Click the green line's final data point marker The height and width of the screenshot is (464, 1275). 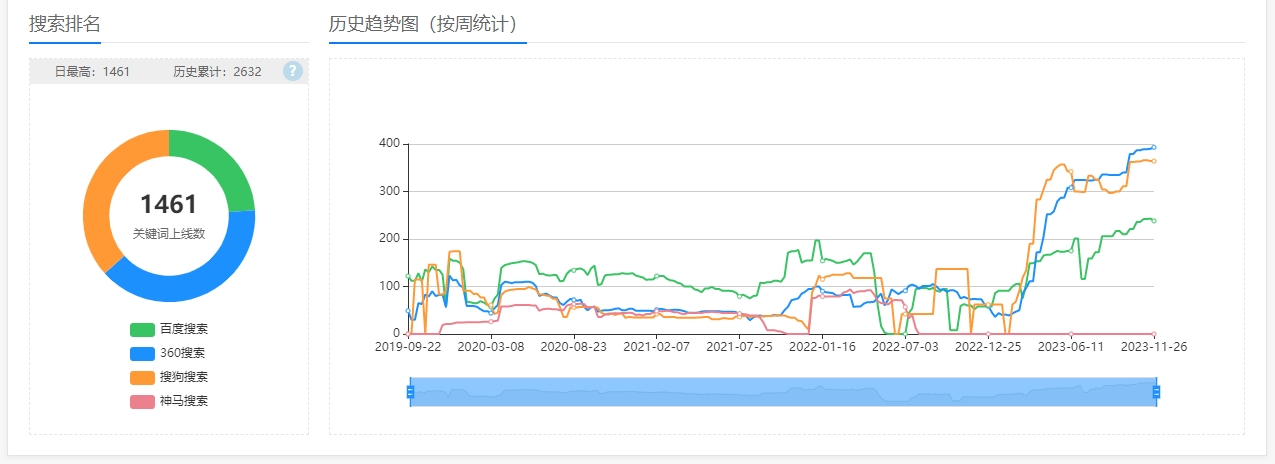pos(1154,221)
